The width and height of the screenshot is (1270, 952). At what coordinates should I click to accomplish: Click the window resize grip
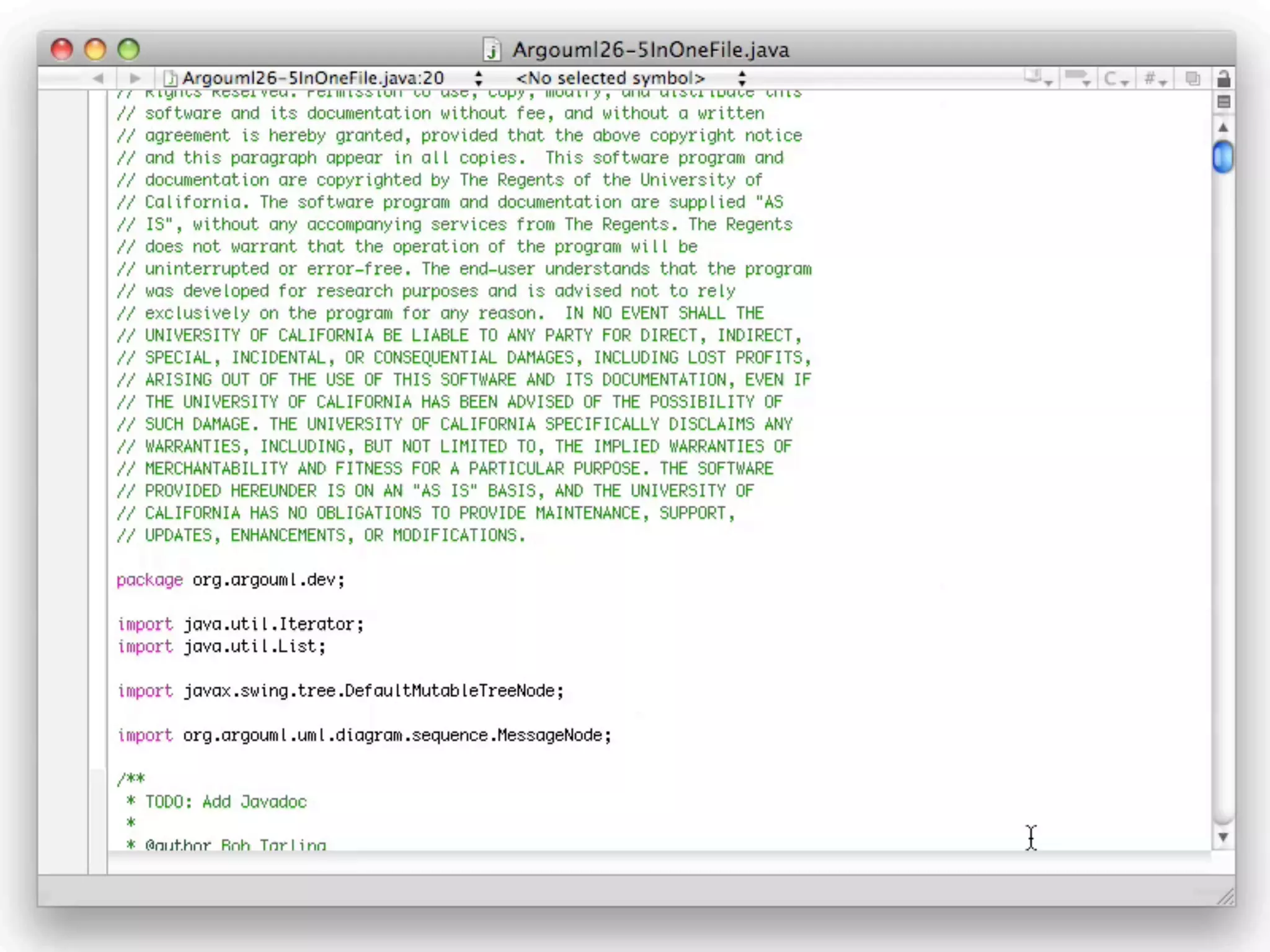(x=1225, y=896)
